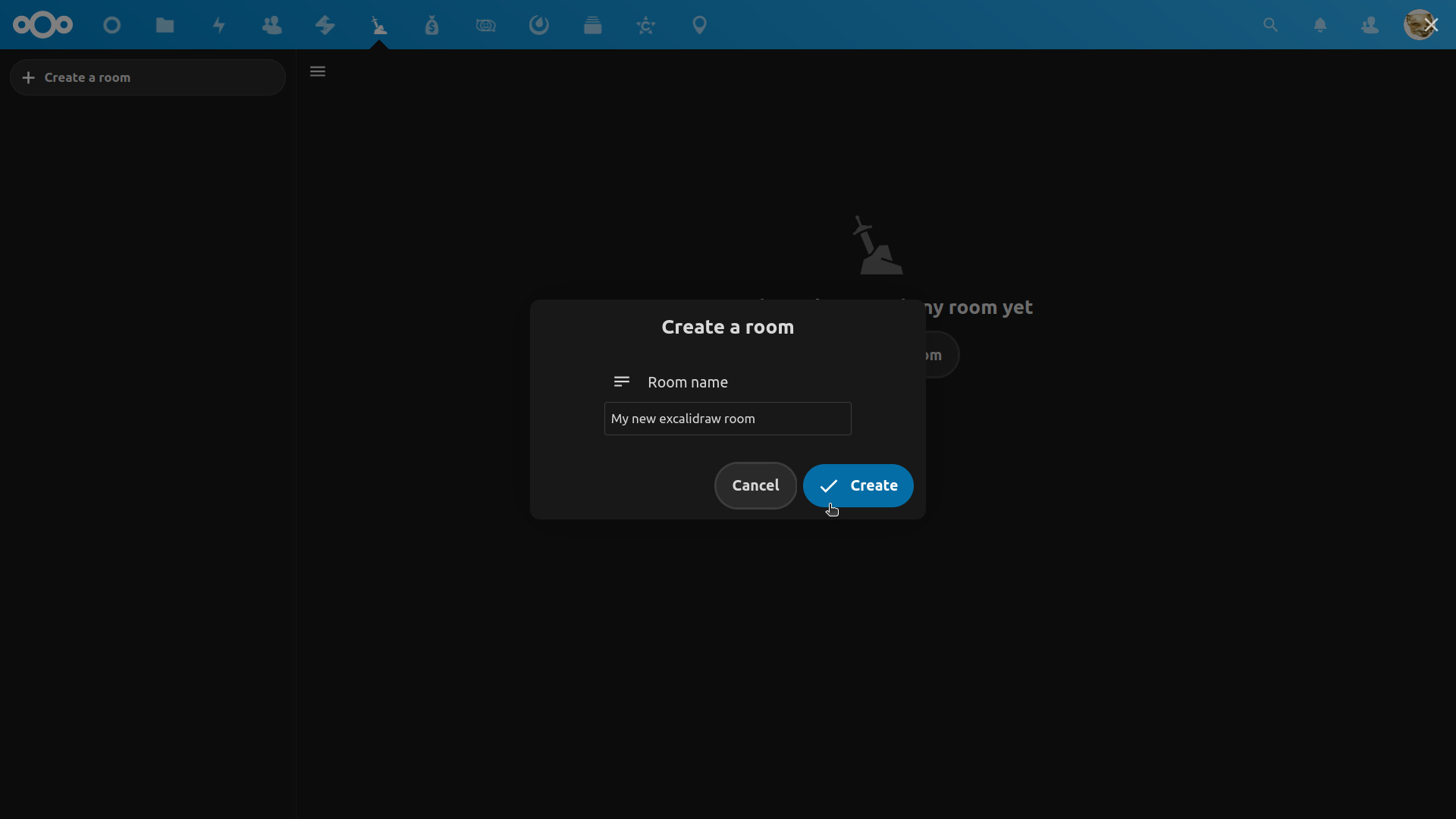This screenshot has width=1456, height=819.
Task: Open the star C app icon
Action: point(646,25)
